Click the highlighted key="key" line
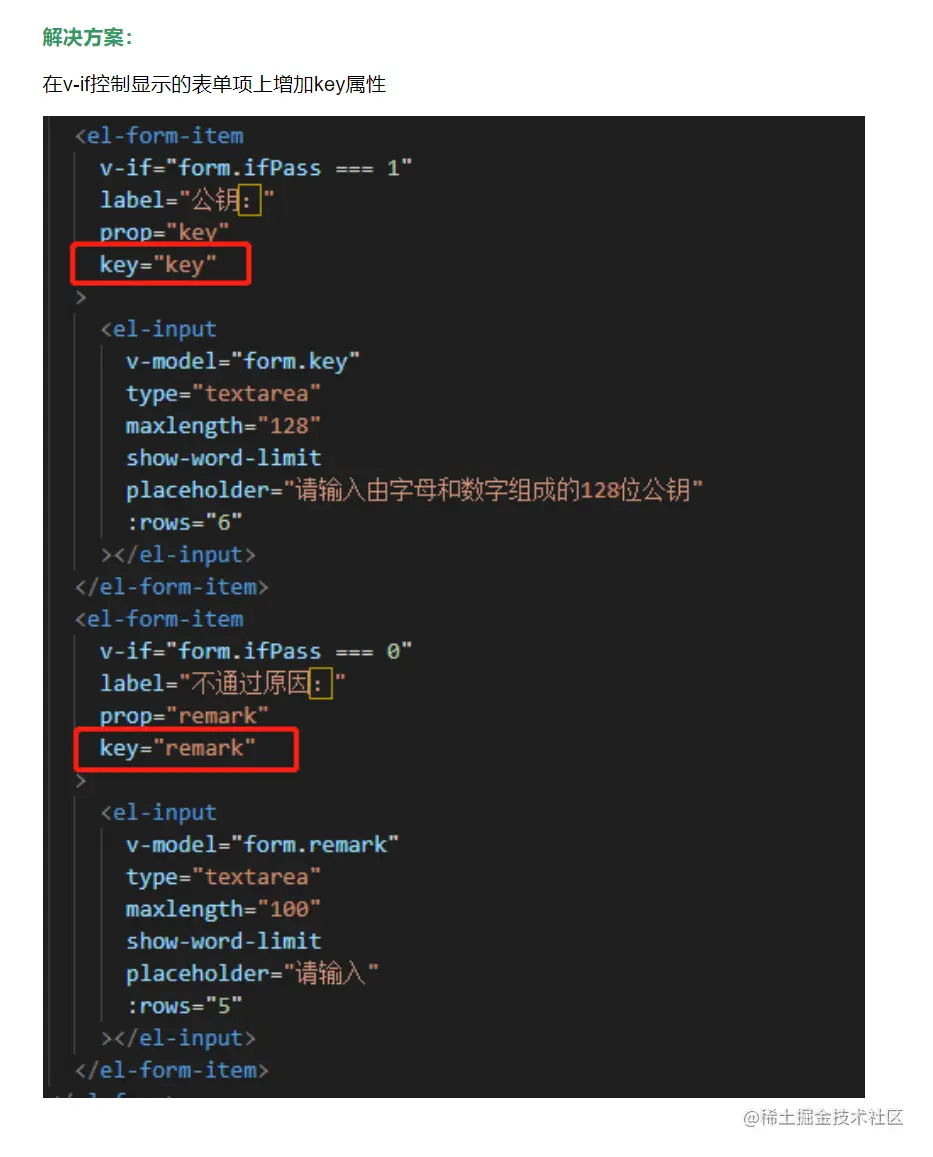The height and width of the screenshot is (1157, 933). (x=159, y=264)
